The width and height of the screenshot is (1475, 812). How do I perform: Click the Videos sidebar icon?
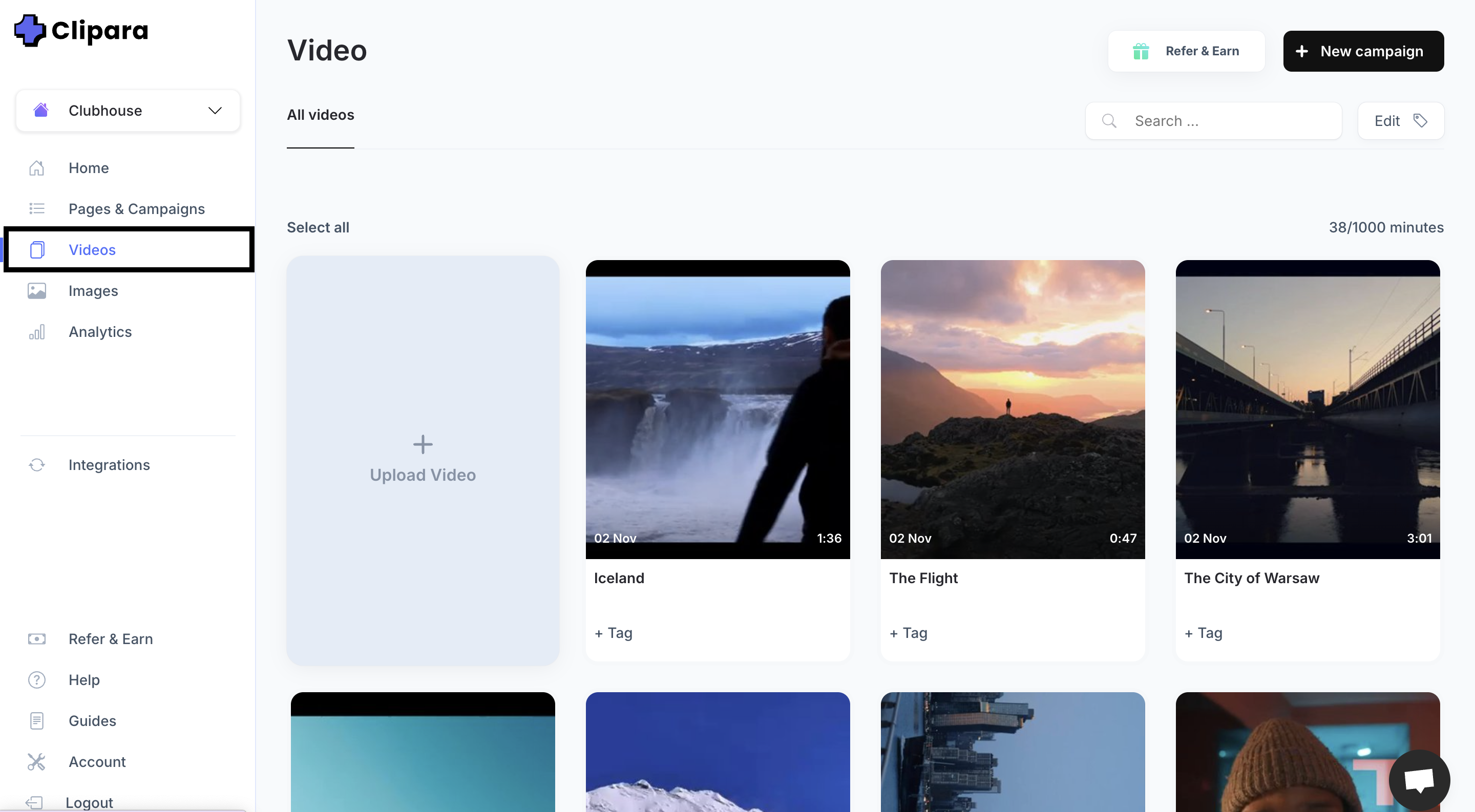[x=37, y=249]
